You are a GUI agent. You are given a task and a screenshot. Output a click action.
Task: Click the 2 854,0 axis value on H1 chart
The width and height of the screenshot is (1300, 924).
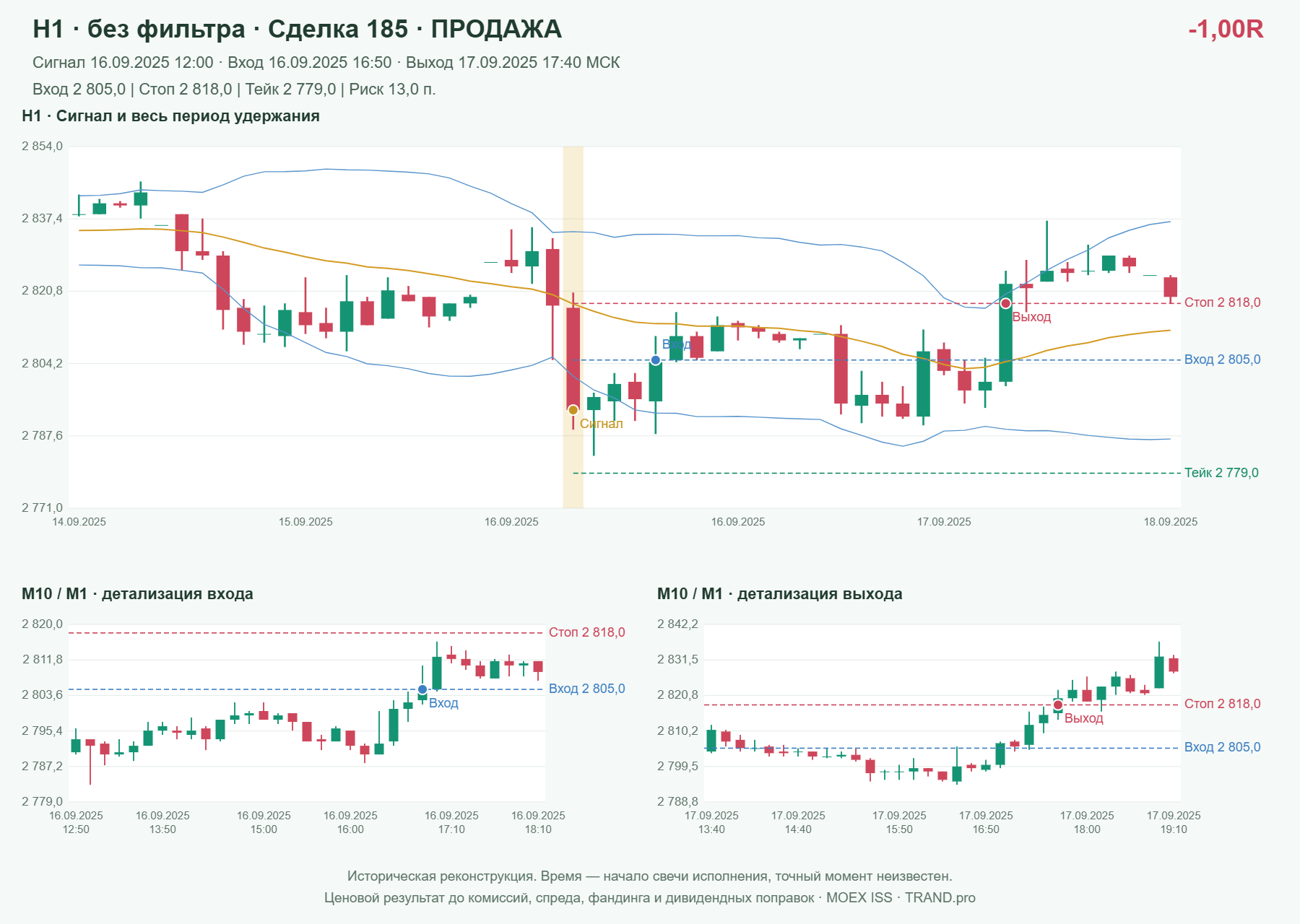click(42, 147)
